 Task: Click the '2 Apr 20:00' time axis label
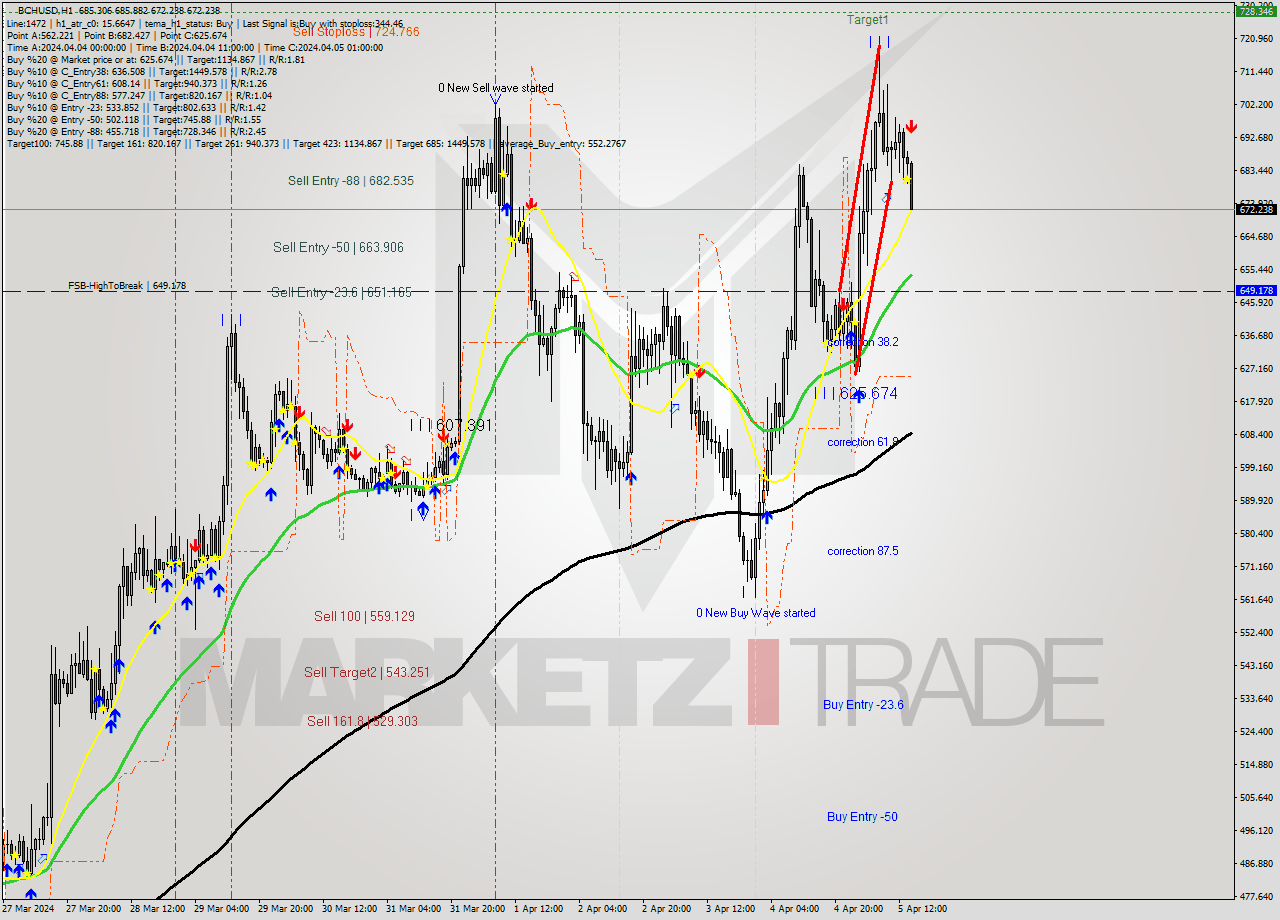coord(667,909)
